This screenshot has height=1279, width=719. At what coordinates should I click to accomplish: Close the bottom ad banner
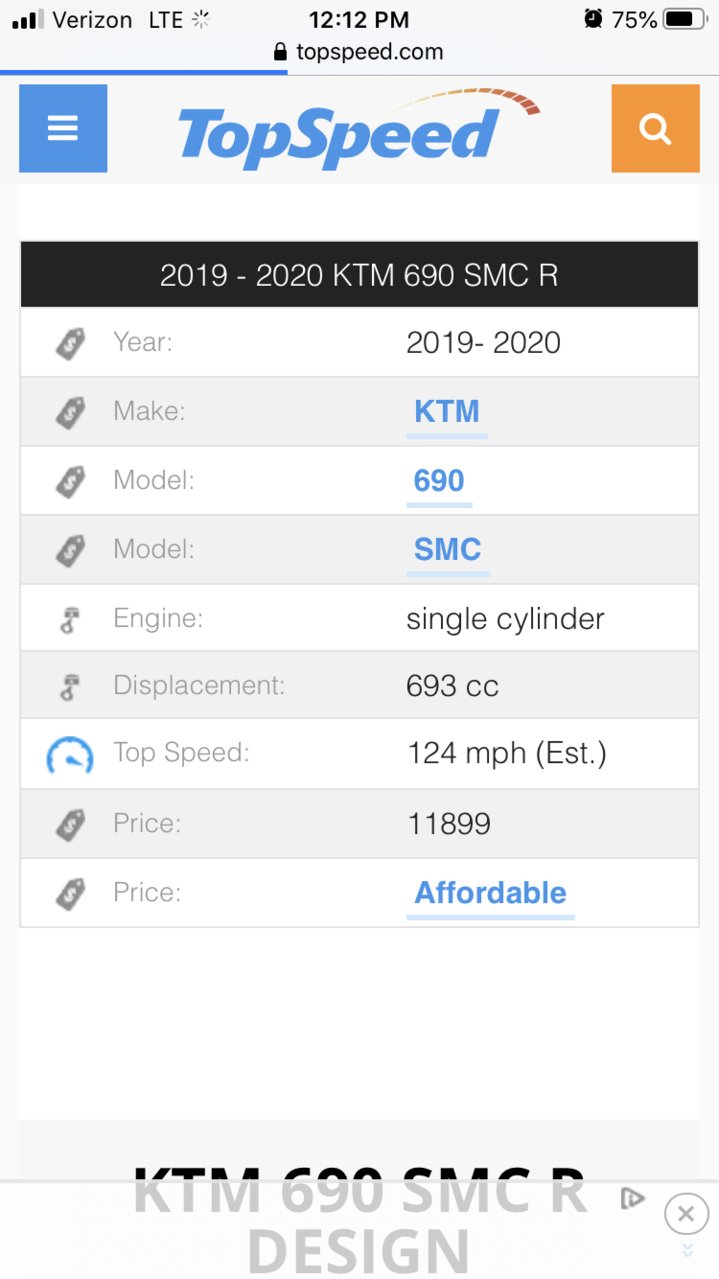(x=685, y=1214)
